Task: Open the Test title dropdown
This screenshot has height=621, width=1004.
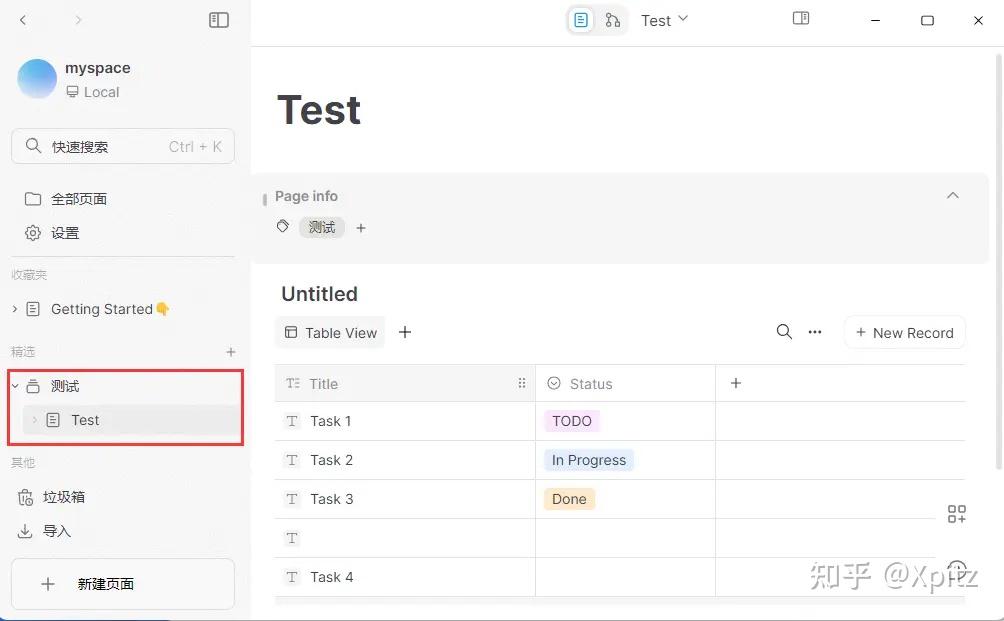Action: tap(683, 19)
